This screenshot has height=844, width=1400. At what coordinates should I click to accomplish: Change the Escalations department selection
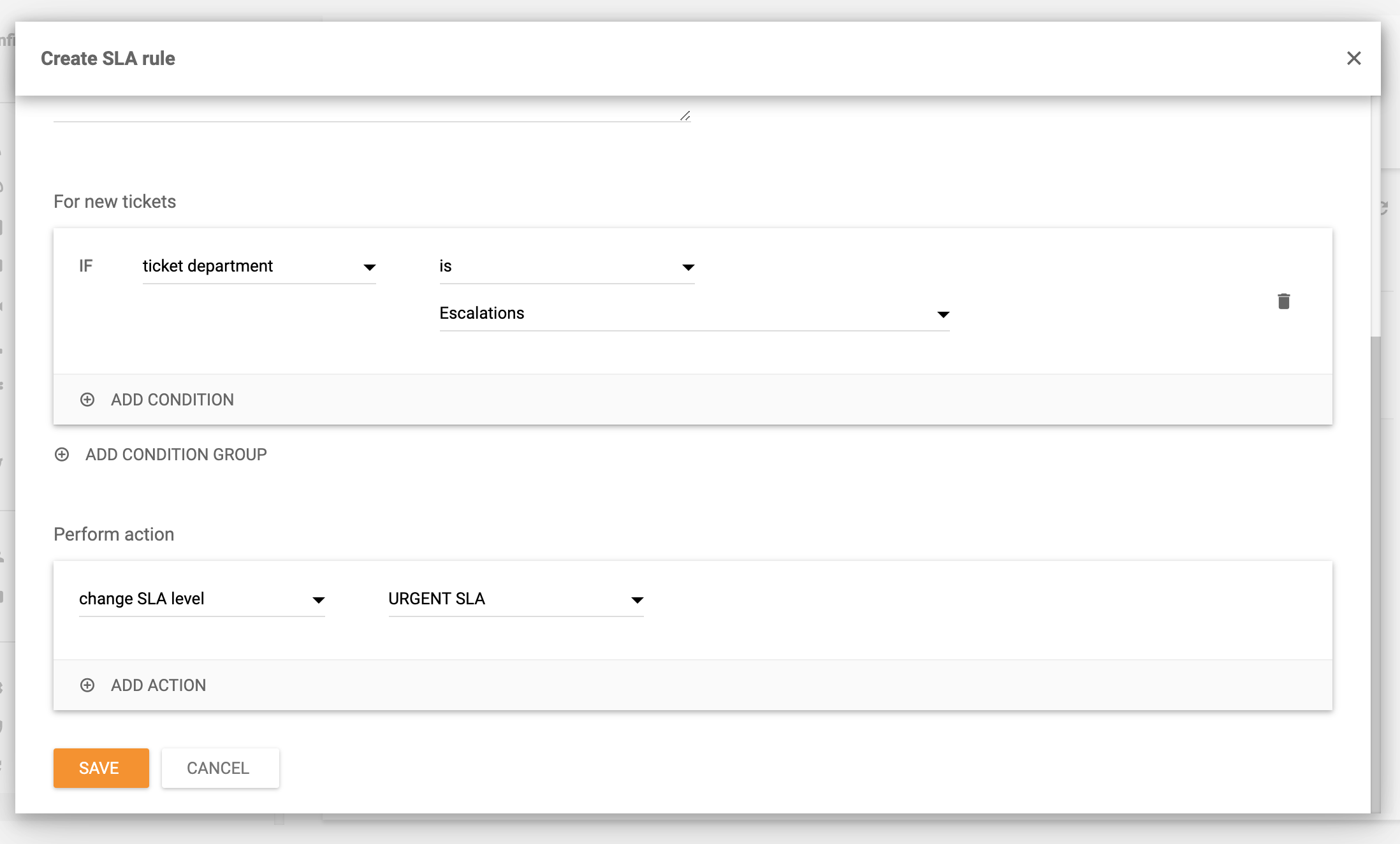(x=694, y=313)
